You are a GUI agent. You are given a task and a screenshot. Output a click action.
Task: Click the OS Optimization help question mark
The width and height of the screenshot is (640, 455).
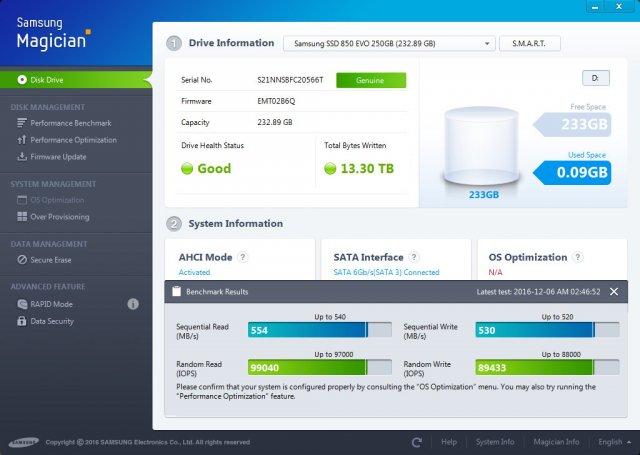pyautogui.click(x=578, y=257)
